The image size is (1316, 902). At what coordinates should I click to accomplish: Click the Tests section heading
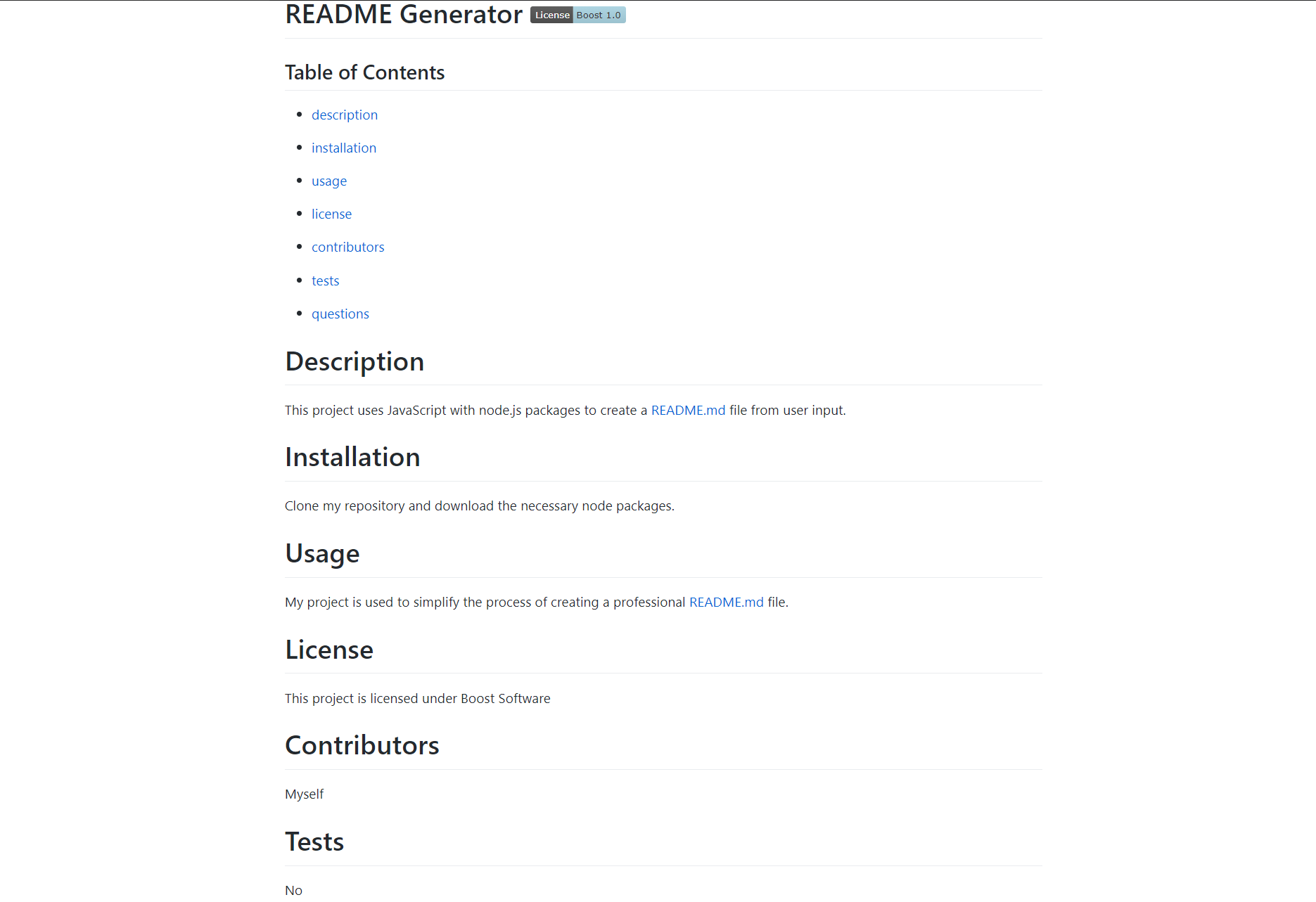point(314,842)
